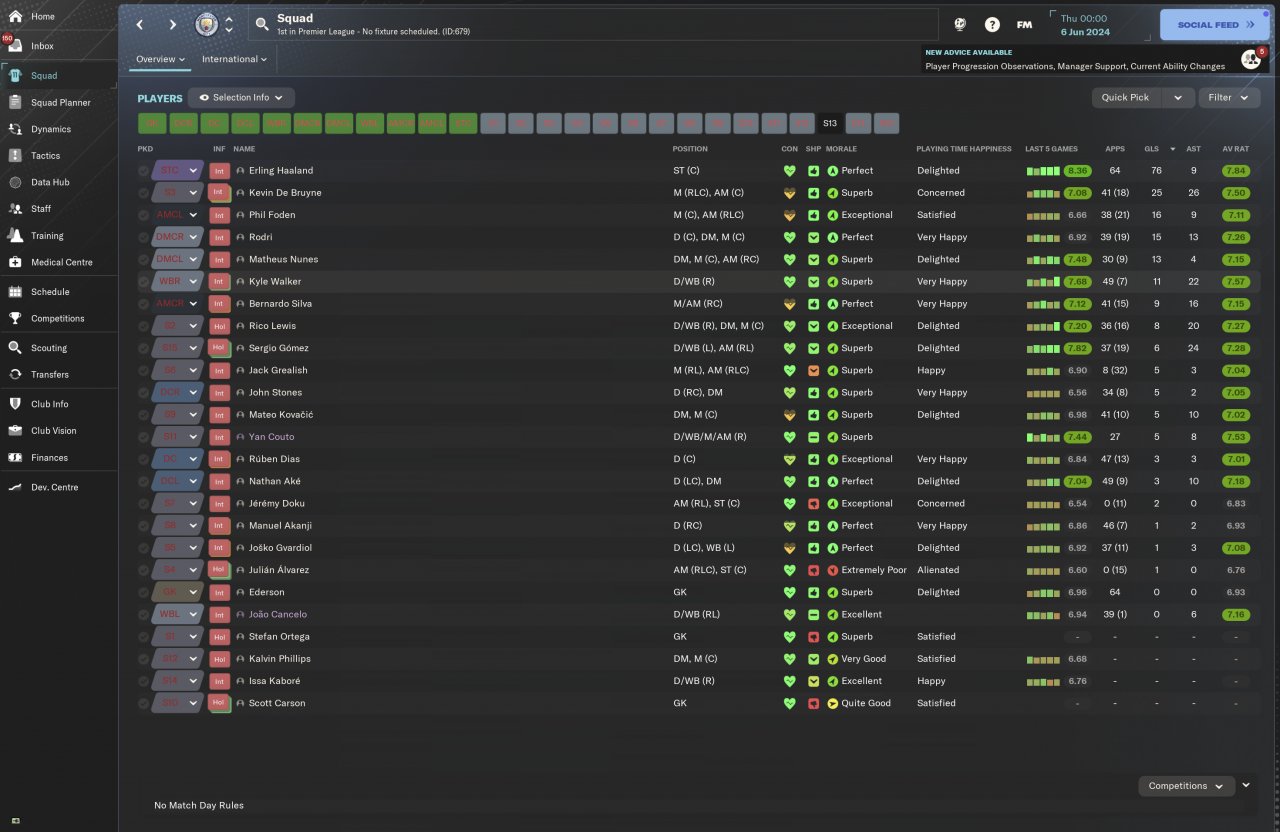Screen dimensions: 1280x832
Task: Open the help question mark icon
Action: click(x=992, y=24)
